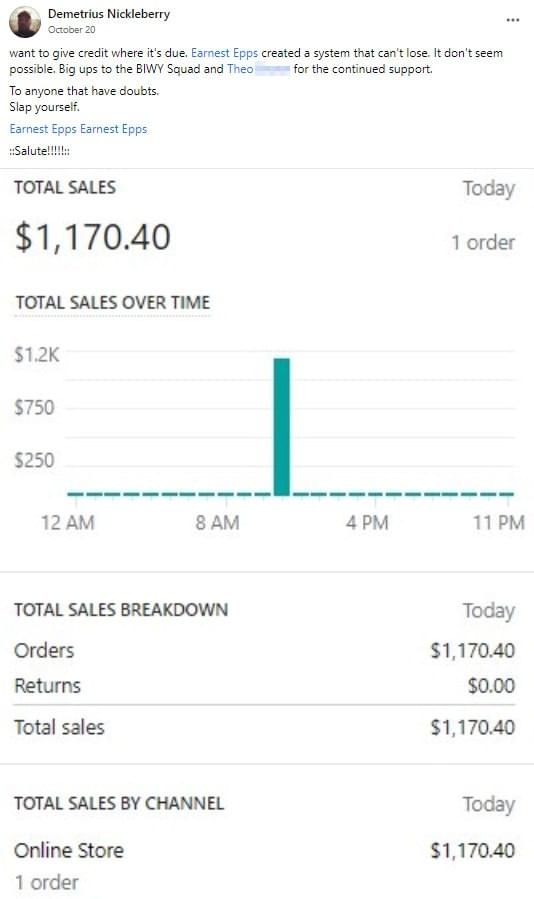The image size is (534, 899).
Task: Select the Orders row in sales breakdown
Action: click(264, 651)
